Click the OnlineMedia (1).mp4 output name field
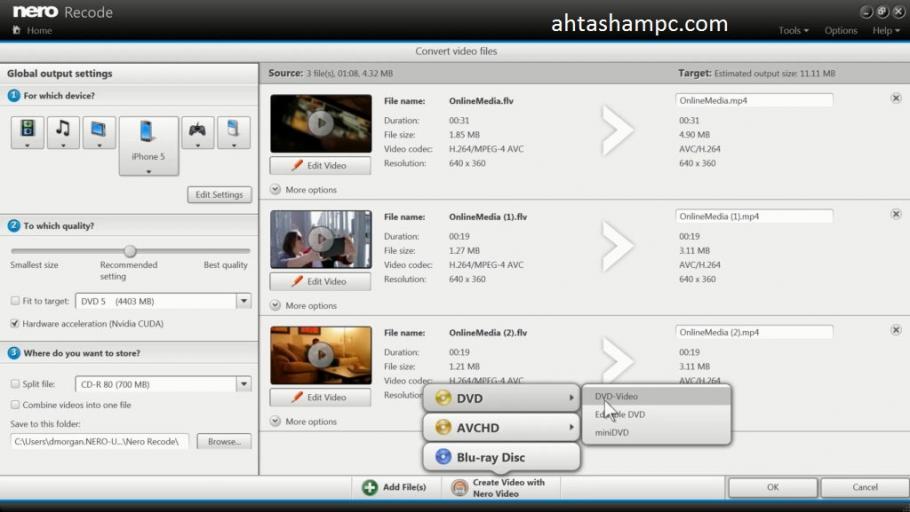910x512 pixels. 754,216
